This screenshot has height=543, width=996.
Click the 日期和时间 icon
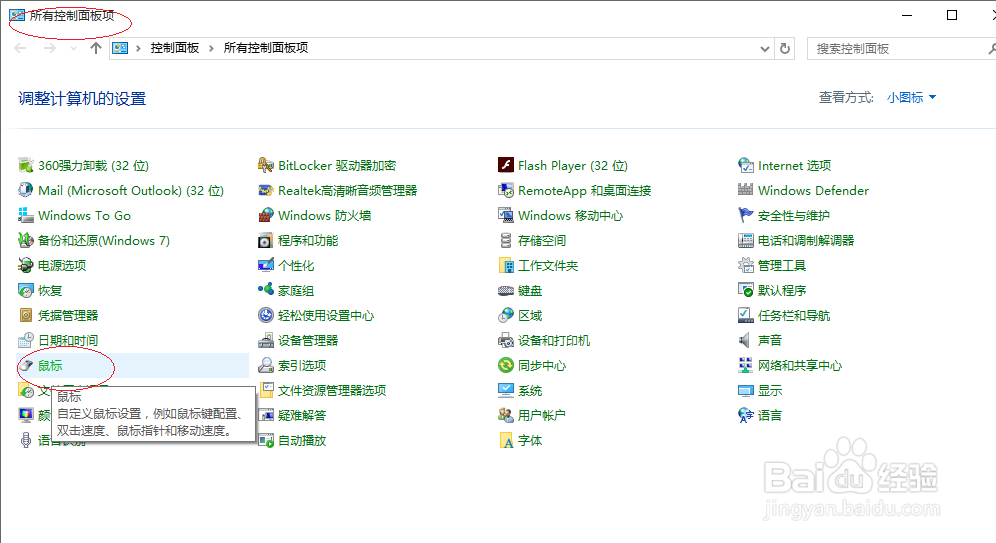point(25,340)
